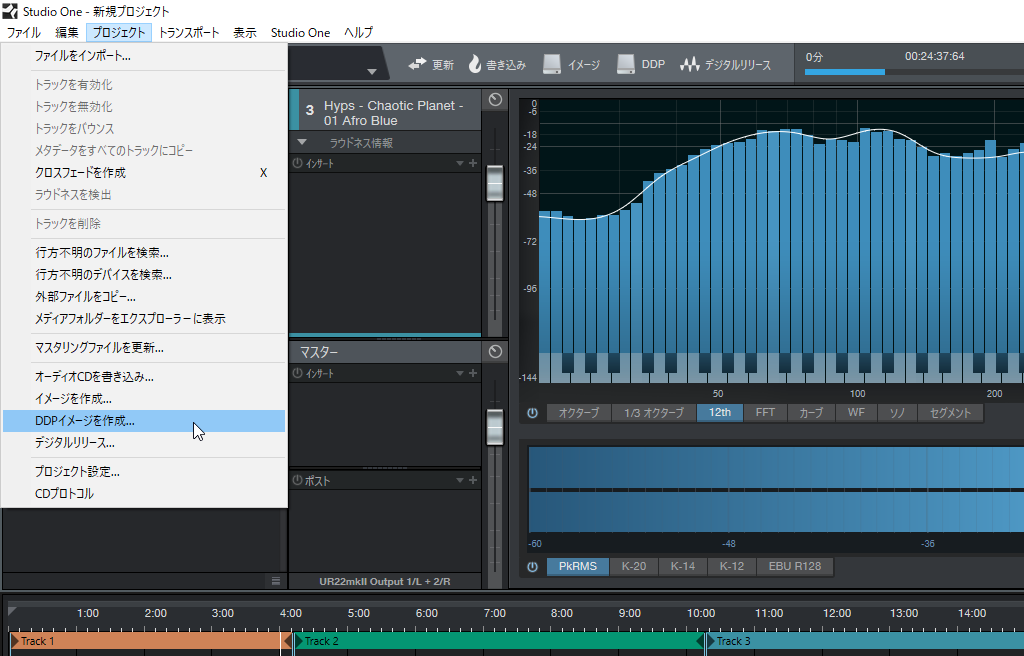Select EBU R128 metering mode
This screenshot has height=656, width=1024.
point(795,566)
